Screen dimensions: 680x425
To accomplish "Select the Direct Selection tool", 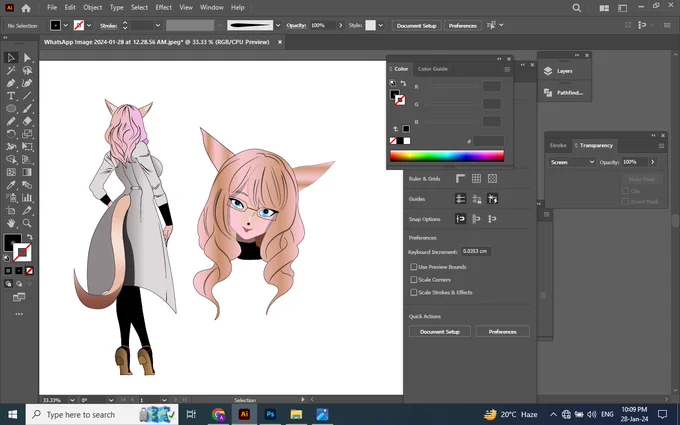I will click(x=27, y=58).
